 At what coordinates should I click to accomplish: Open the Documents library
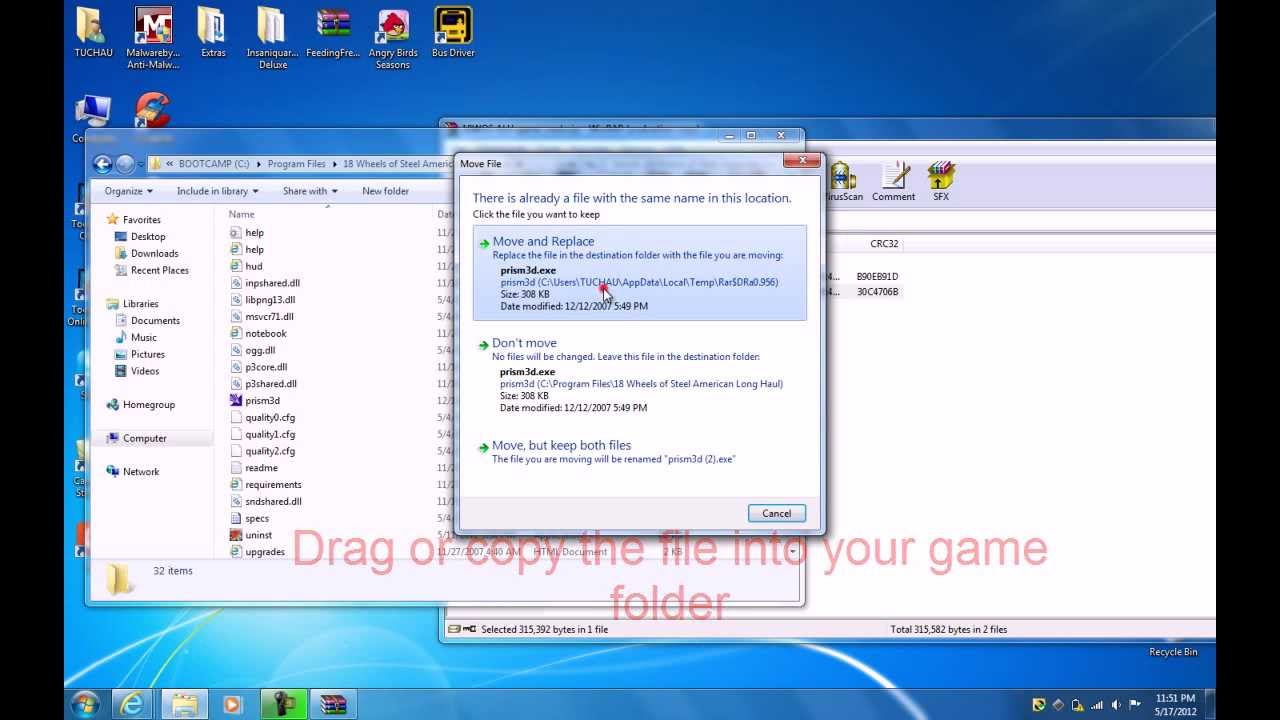click(155, 321)
